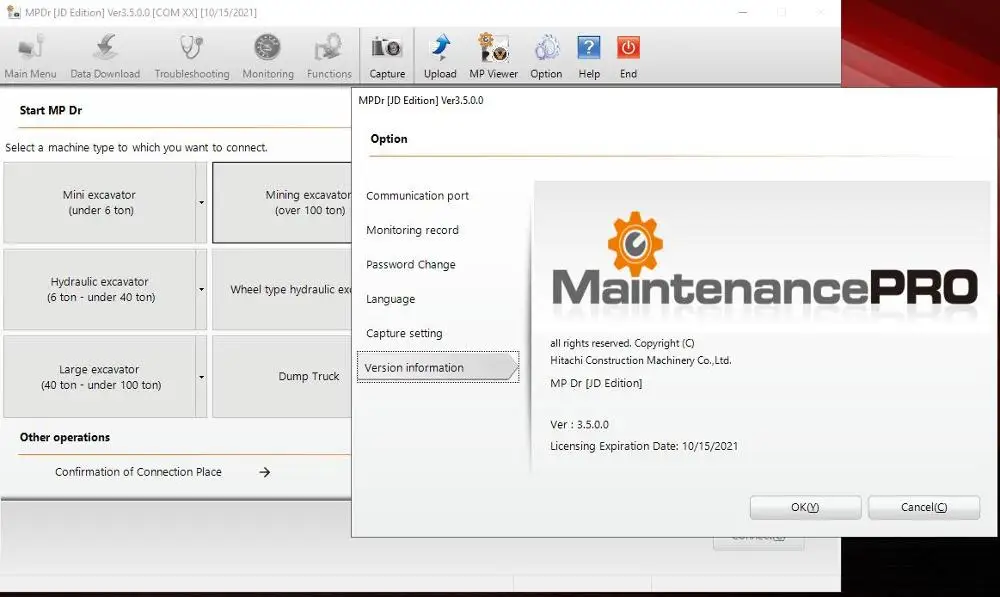1000x597 pixels.
Task: Choose Mini excavator (under 6 ton)
Action: tap(100, 202)
